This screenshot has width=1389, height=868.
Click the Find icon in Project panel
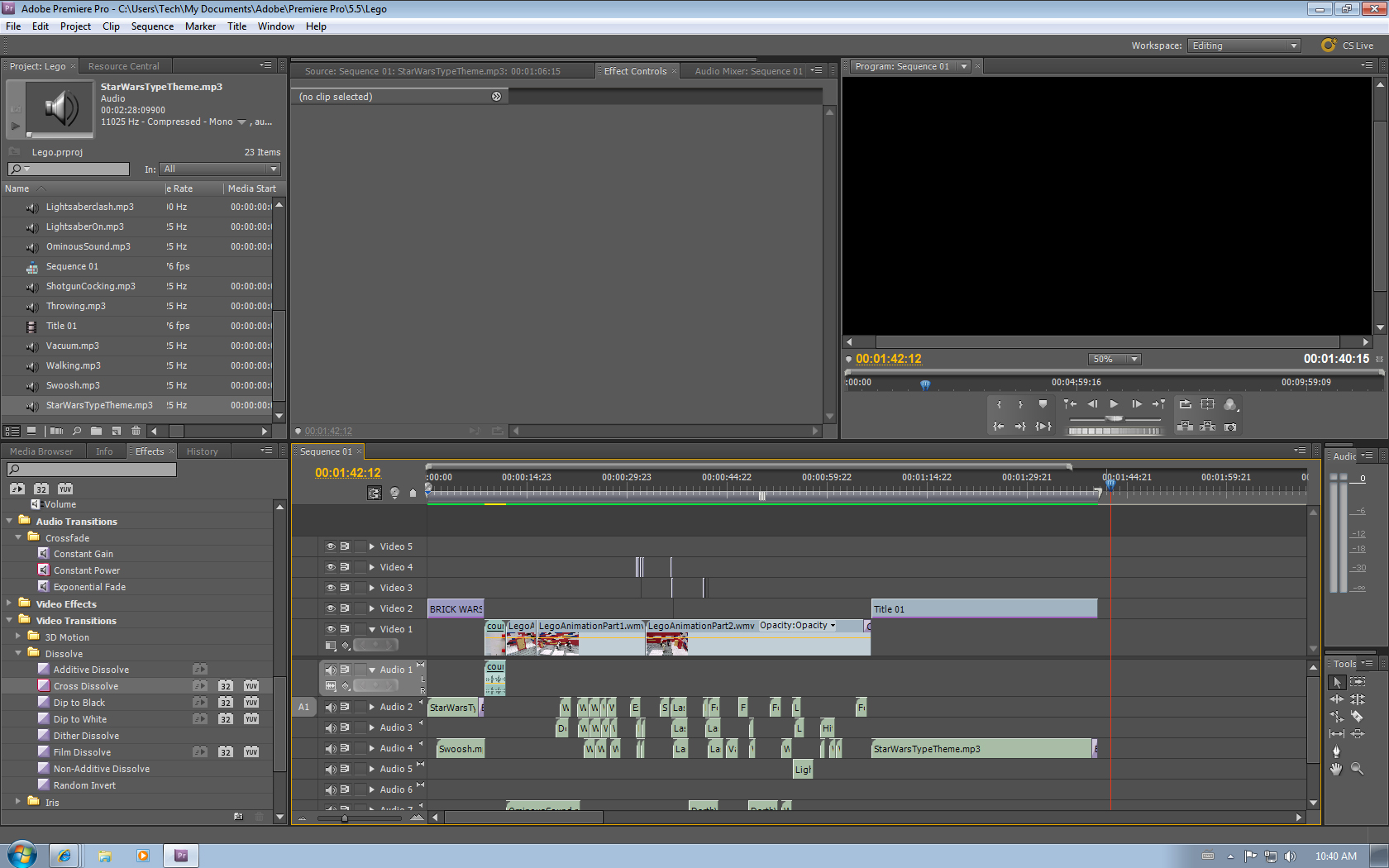[77, 431]
